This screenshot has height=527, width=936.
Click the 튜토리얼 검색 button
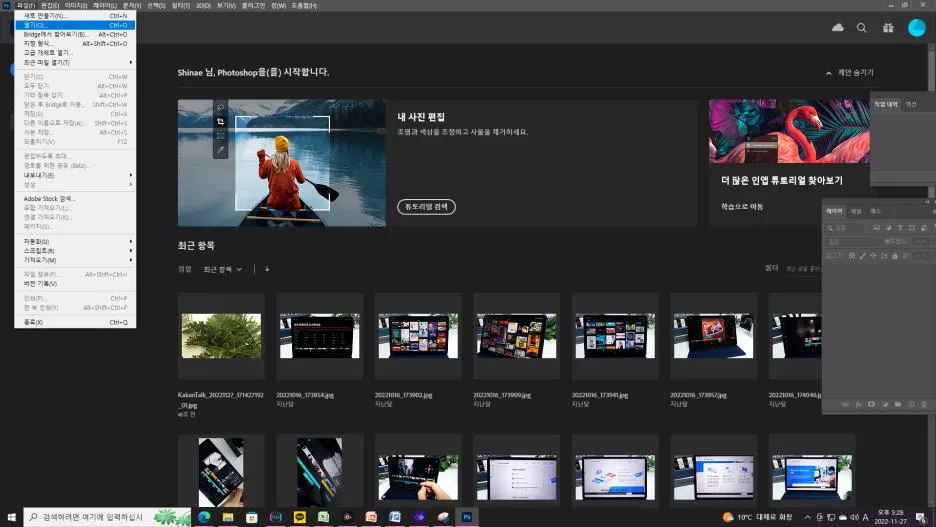point(426,206)
